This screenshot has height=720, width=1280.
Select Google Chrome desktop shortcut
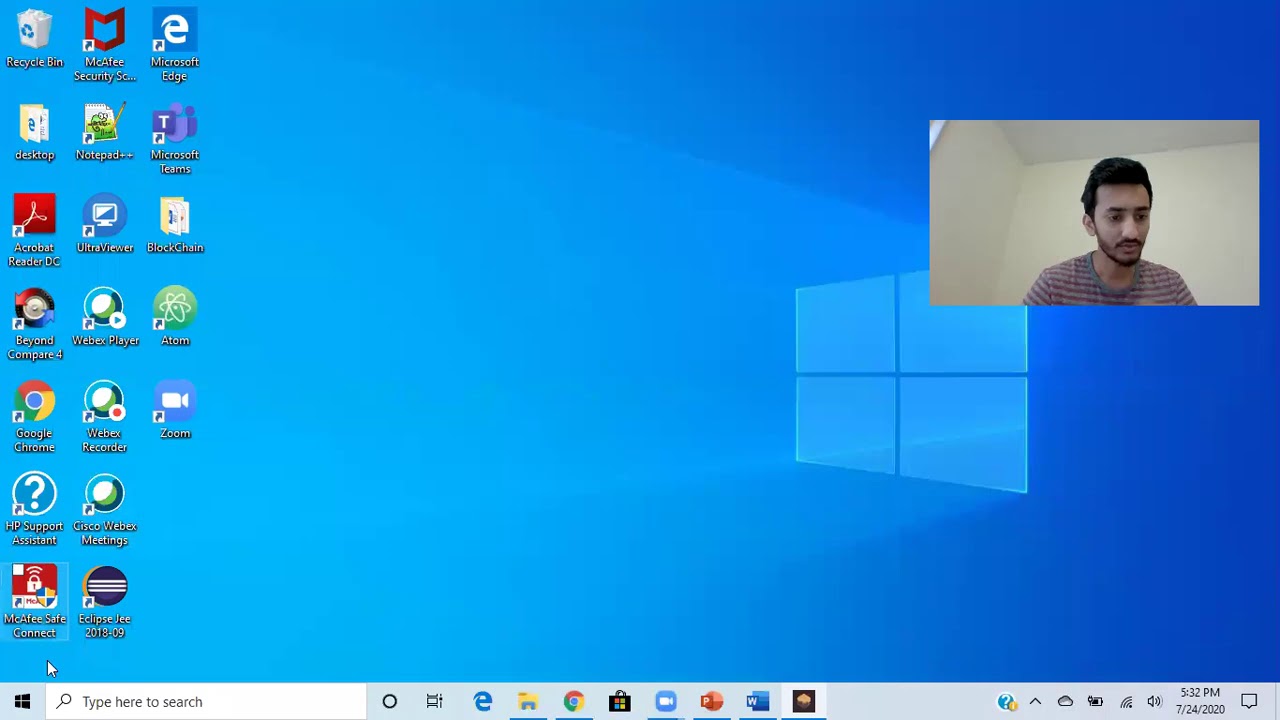tap(34, 418)
